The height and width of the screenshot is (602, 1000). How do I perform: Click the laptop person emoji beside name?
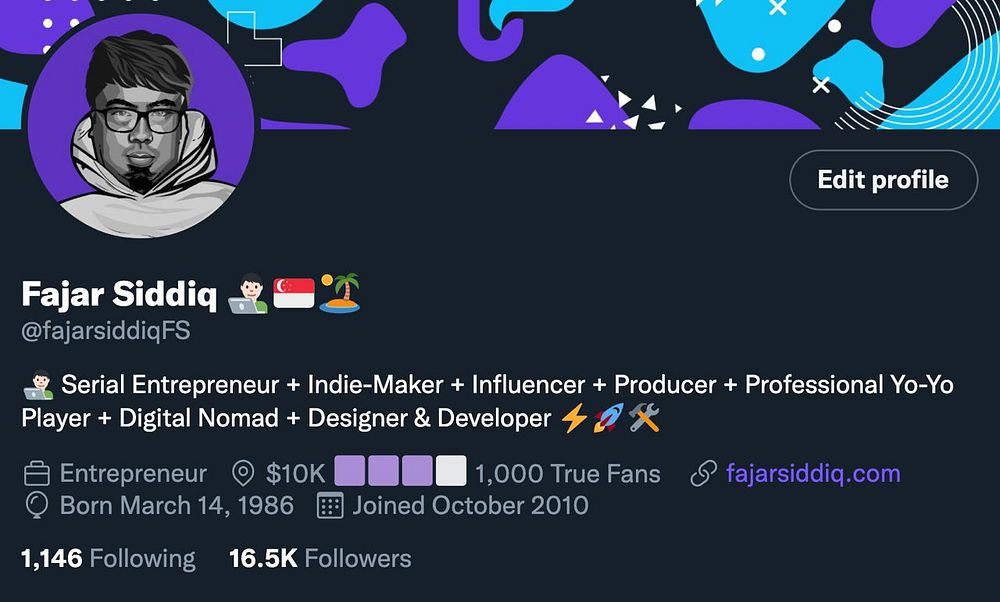(x=248, y=294)
